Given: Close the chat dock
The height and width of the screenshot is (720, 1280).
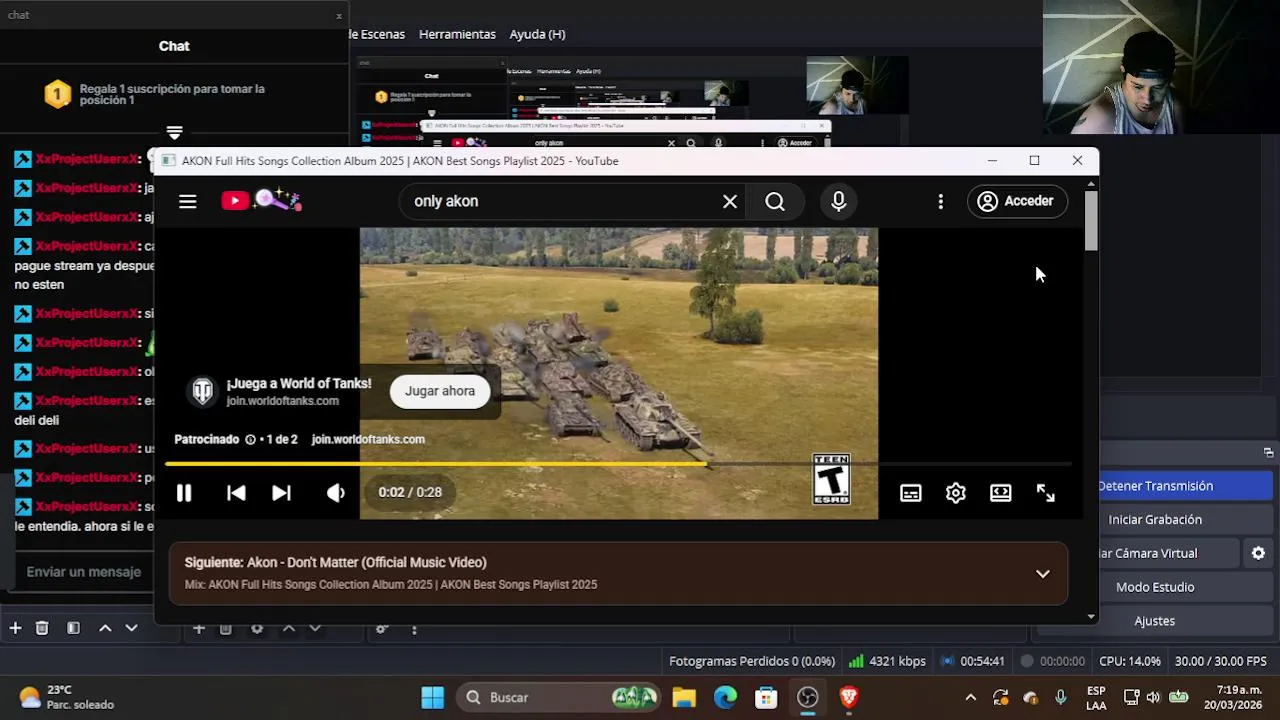Looking at the screenshot, I should (339, 15).
